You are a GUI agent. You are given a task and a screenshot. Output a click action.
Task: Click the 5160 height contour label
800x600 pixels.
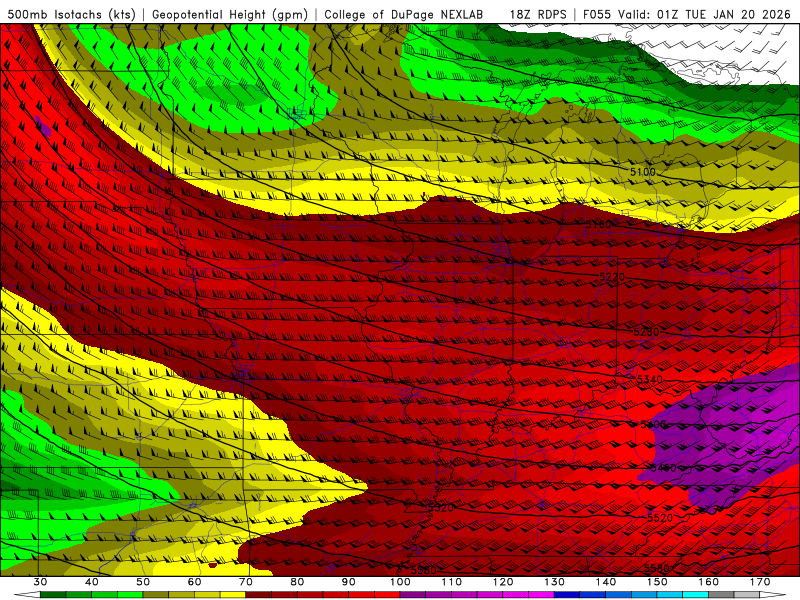(598, 224)
